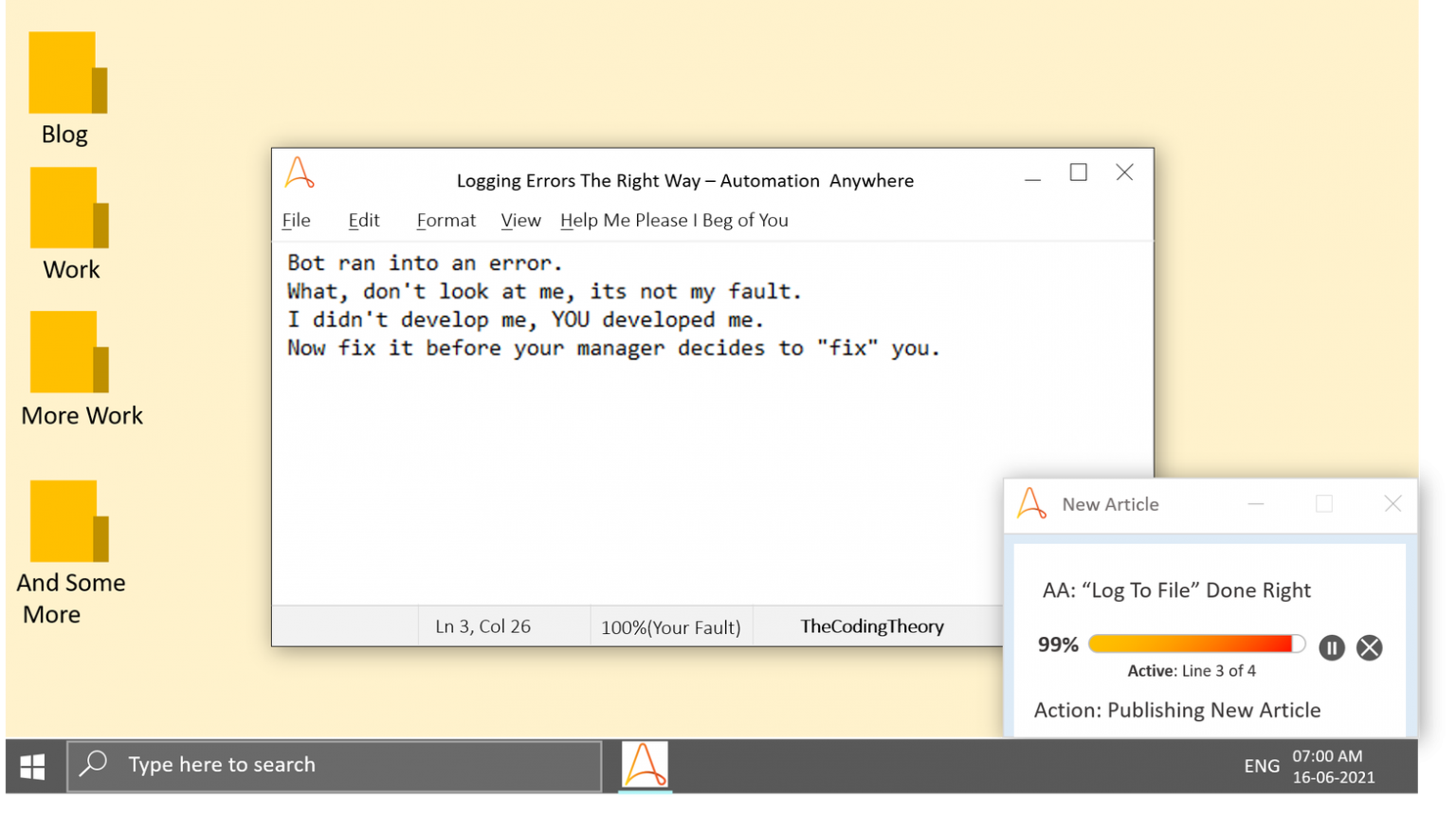Click the Windows Start button
The image size is (1456, 816).
coord(31,765)
